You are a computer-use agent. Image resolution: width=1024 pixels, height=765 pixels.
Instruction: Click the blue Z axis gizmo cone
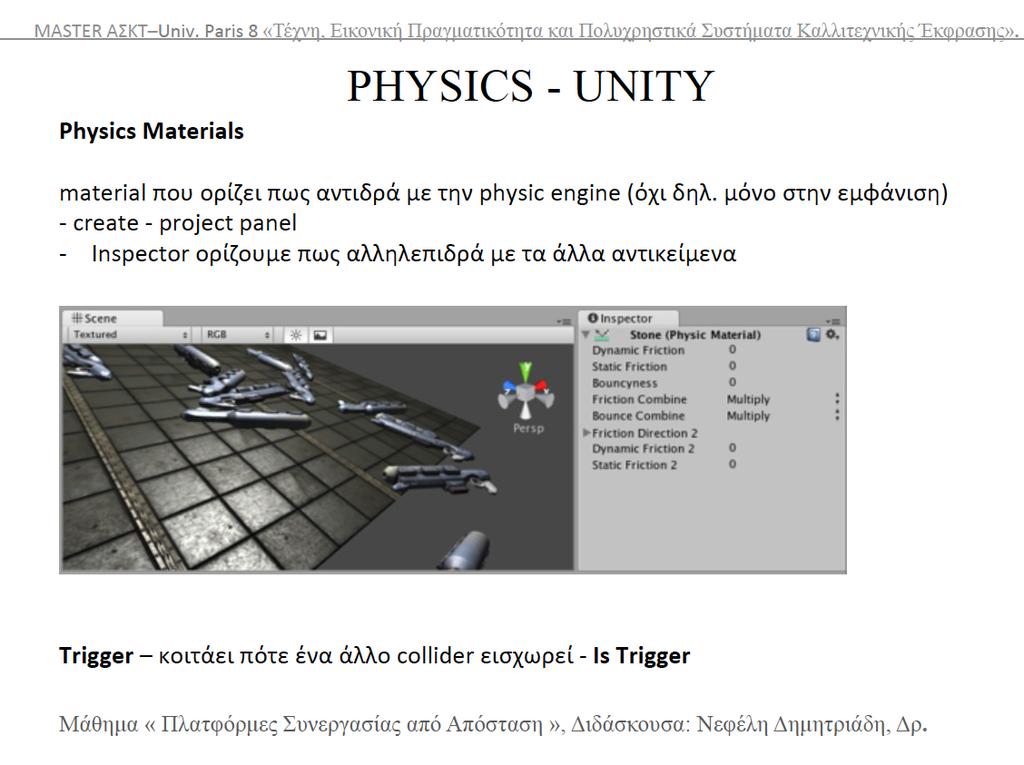pos(509,385)
